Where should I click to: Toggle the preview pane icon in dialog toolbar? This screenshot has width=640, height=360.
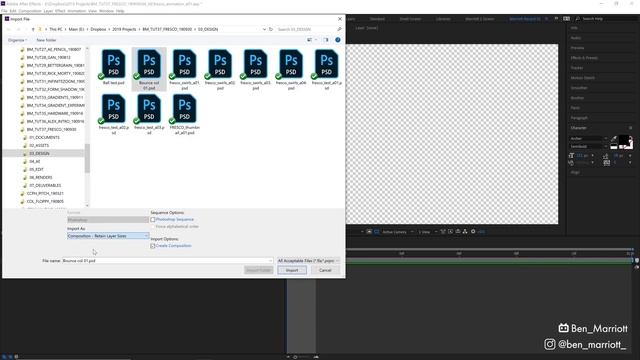point(326,40)
